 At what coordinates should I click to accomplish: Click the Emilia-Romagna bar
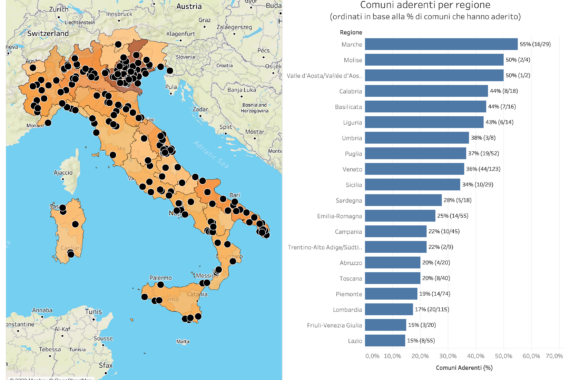[x=400, y=216]
